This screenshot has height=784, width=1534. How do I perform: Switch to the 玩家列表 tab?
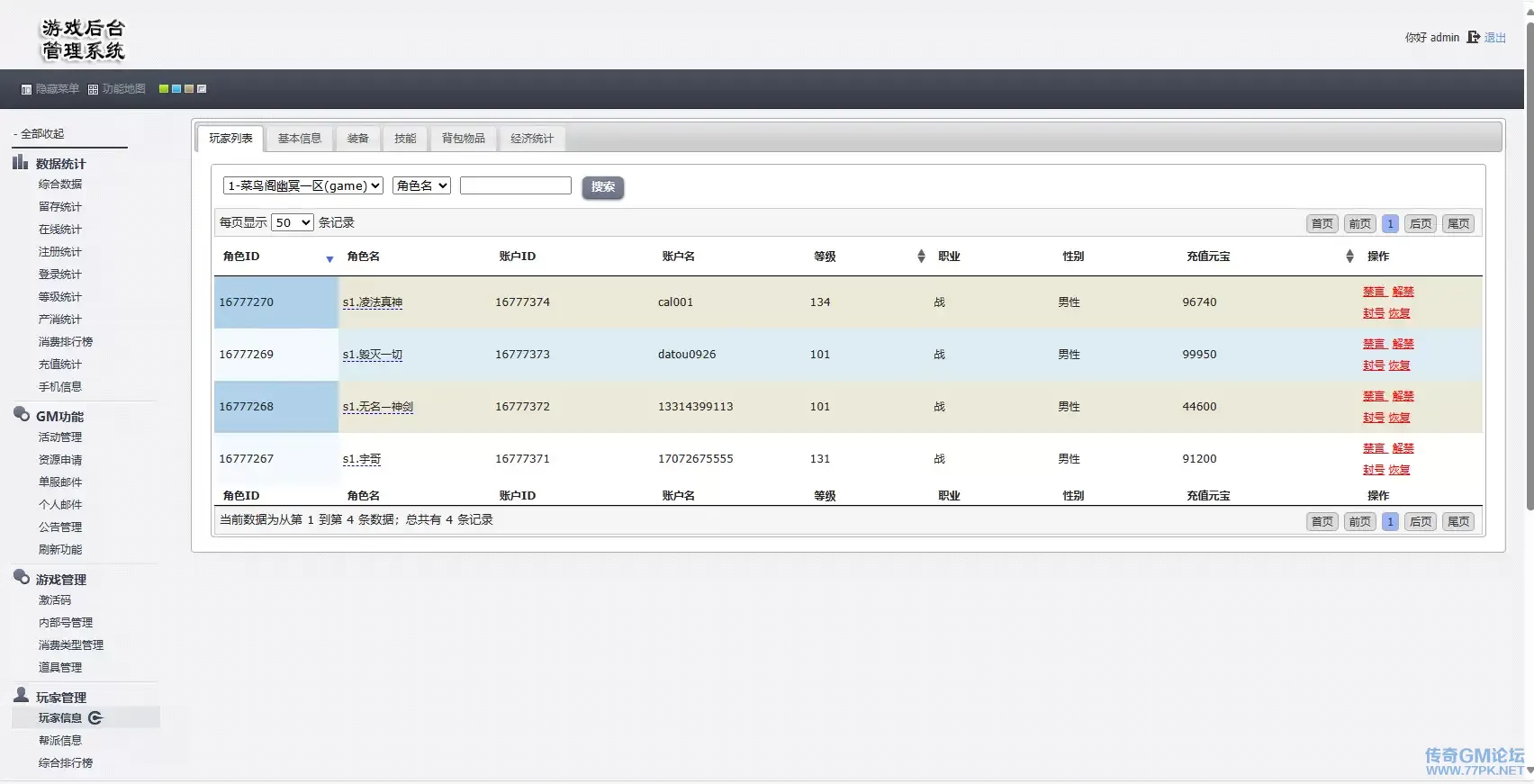point(230,139)
